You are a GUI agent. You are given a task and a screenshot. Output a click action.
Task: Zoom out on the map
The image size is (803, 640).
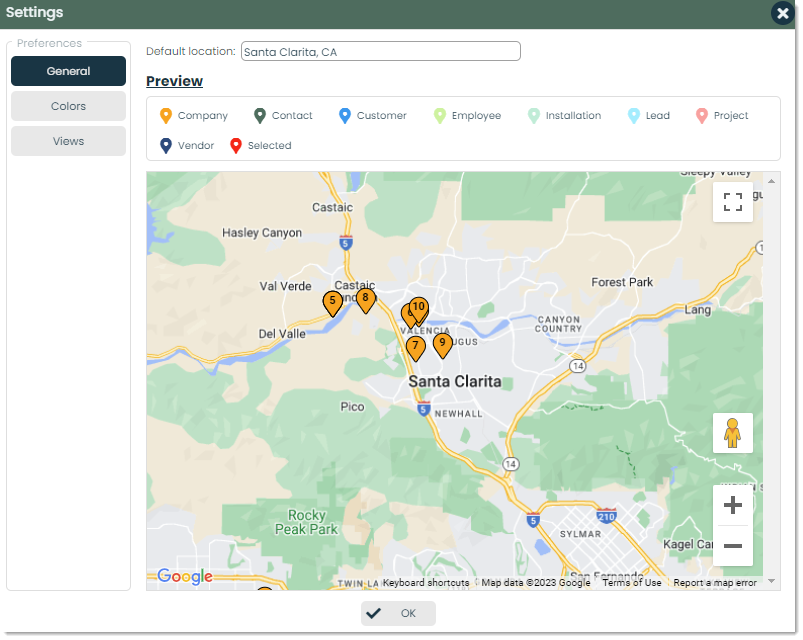tap(732, 546)
